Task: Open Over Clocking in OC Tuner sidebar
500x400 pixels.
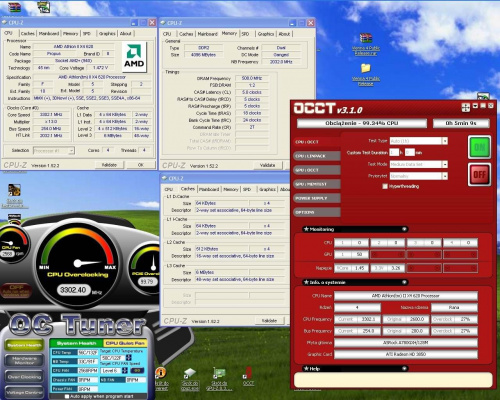Action: pyautogui.click(x=24, y=377)
